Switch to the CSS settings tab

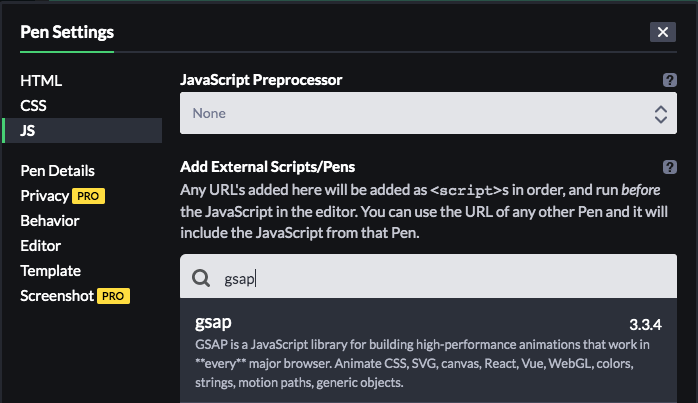tap(33, 105)
